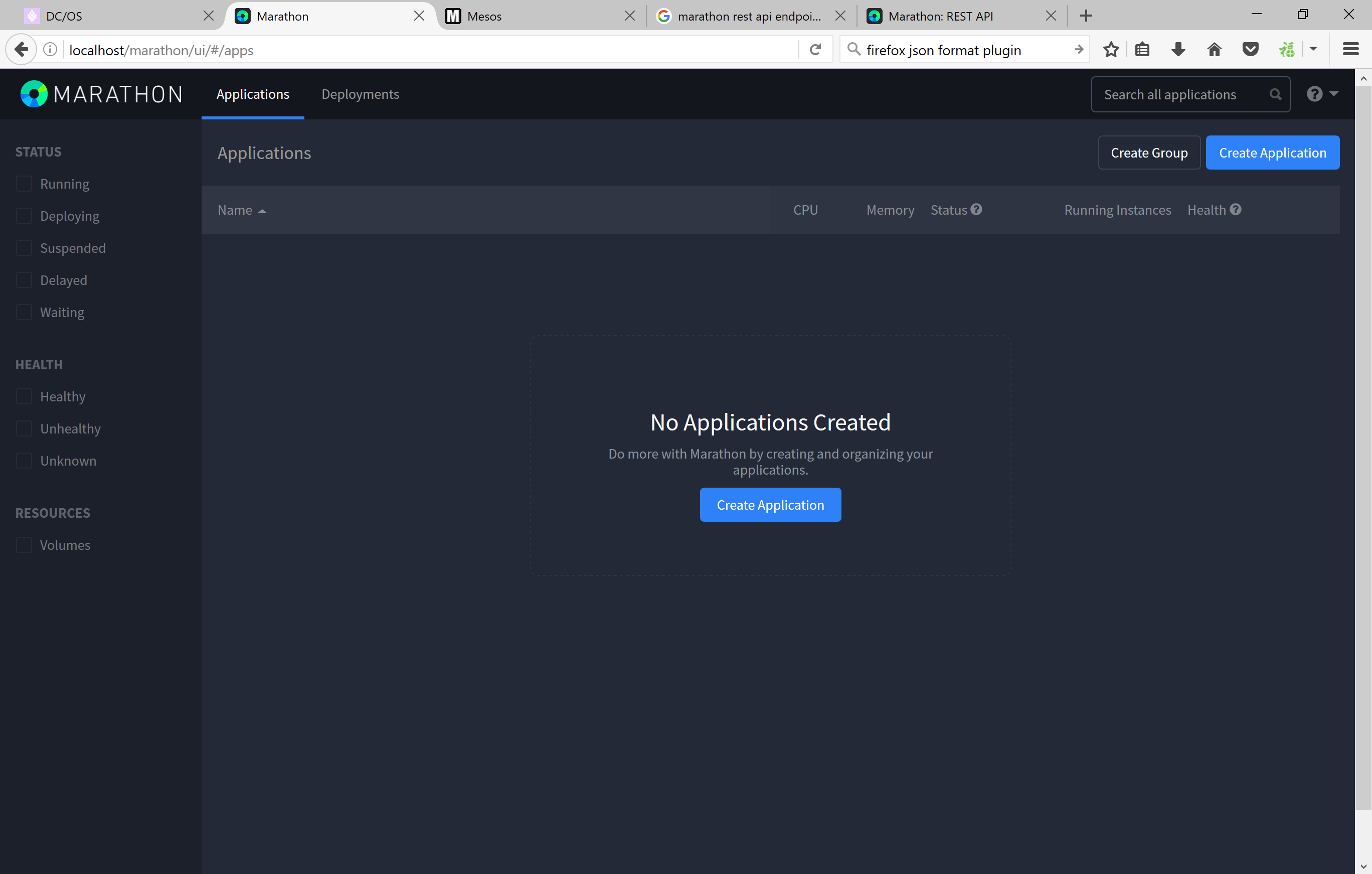
Task: Sort by Running Instances column header
Action: tap(1117, 210)
